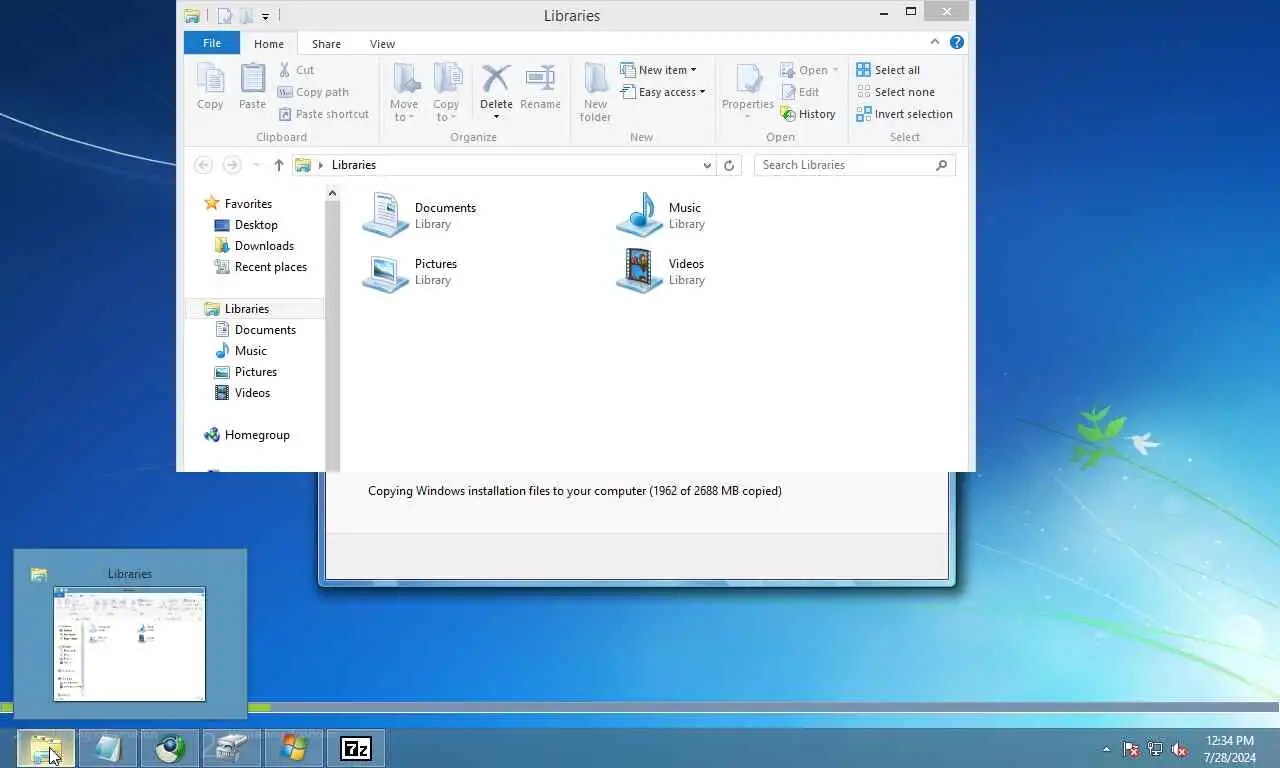Select Homegroup in the navigation pane

[246, 435]
